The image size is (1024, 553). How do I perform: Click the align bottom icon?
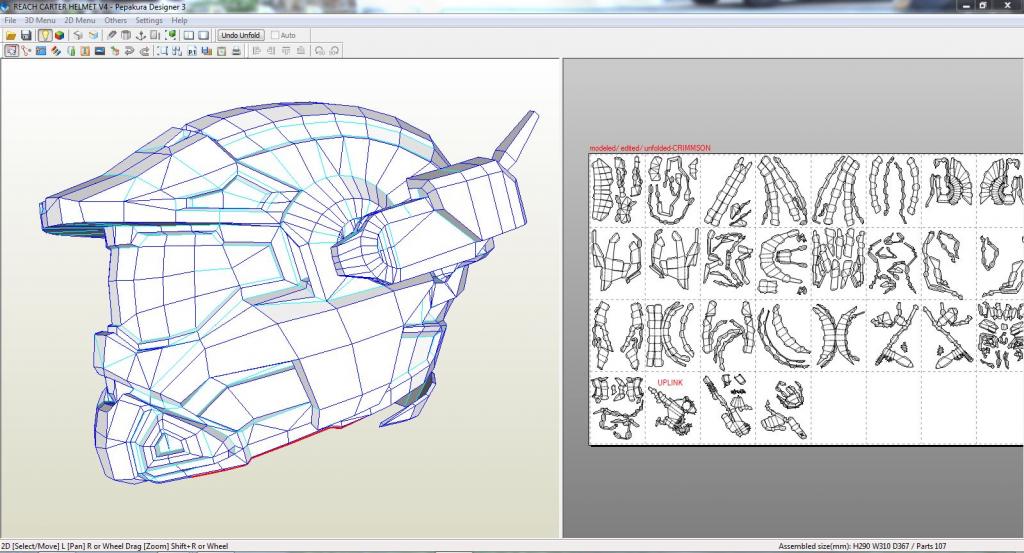tap(300, 50)
